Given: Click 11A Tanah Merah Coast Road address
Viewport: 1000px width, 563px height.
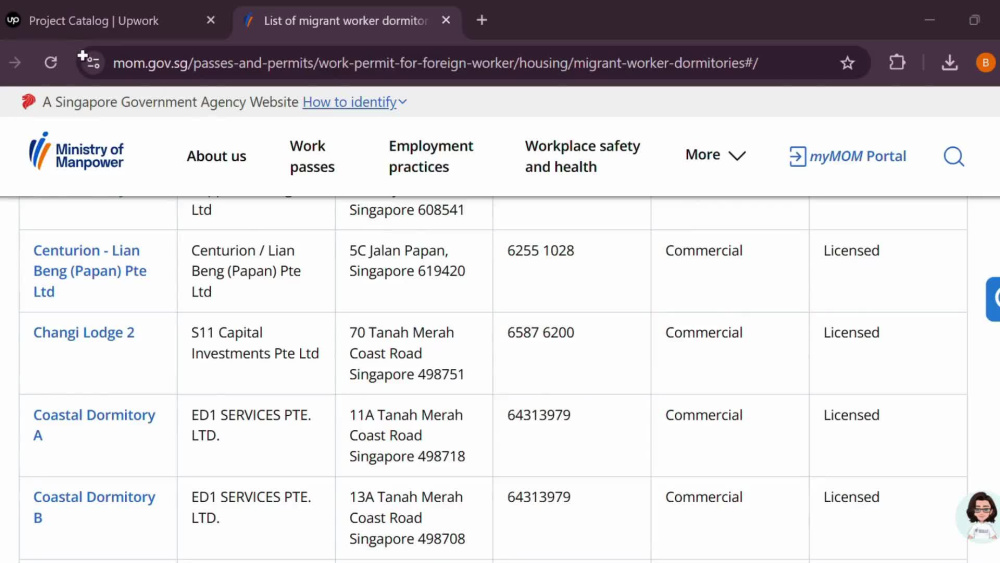Looking at the screenshot, I should 407,435.
